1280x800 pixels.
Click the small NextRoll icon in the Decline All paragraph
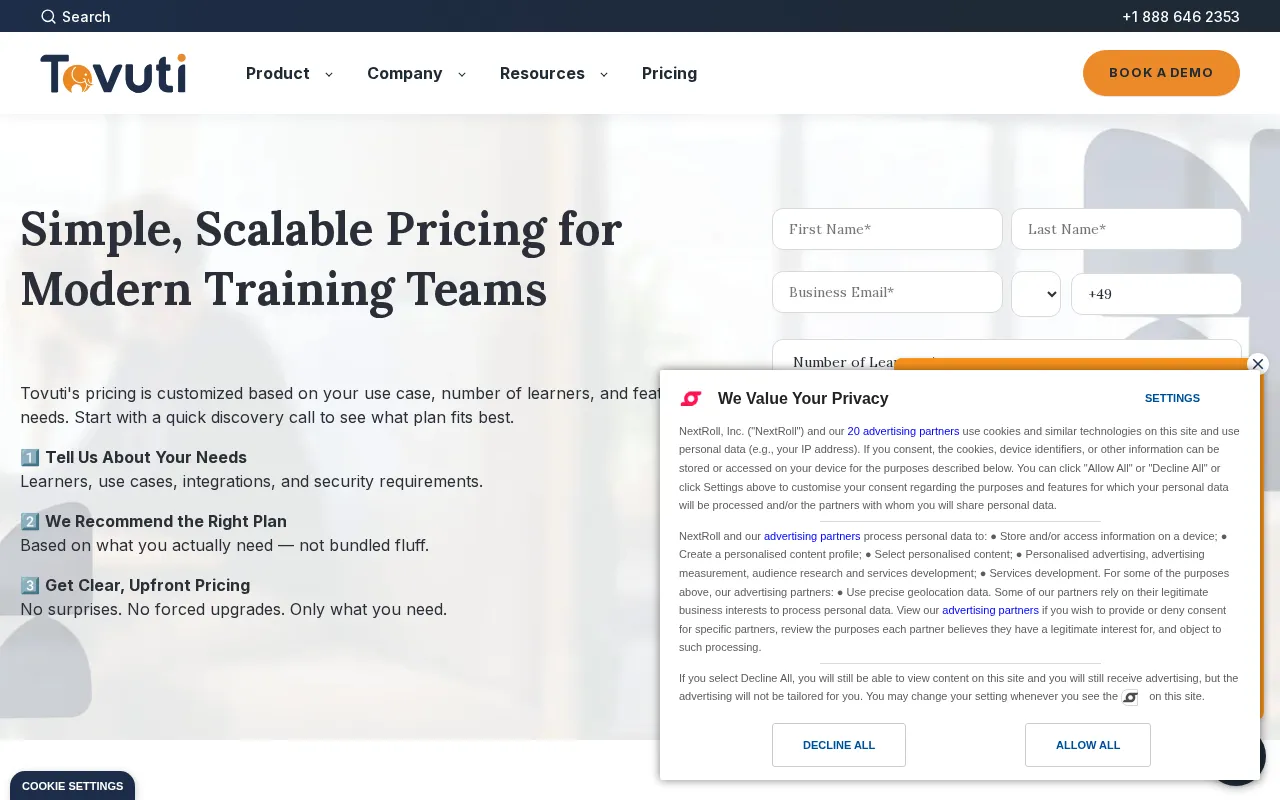tap(1130, 697)
